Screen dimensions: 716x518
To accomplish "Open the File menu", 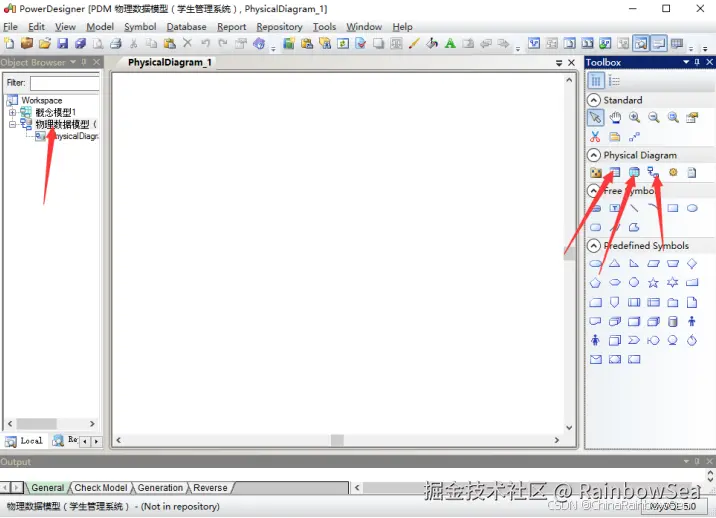I will 10,26.
